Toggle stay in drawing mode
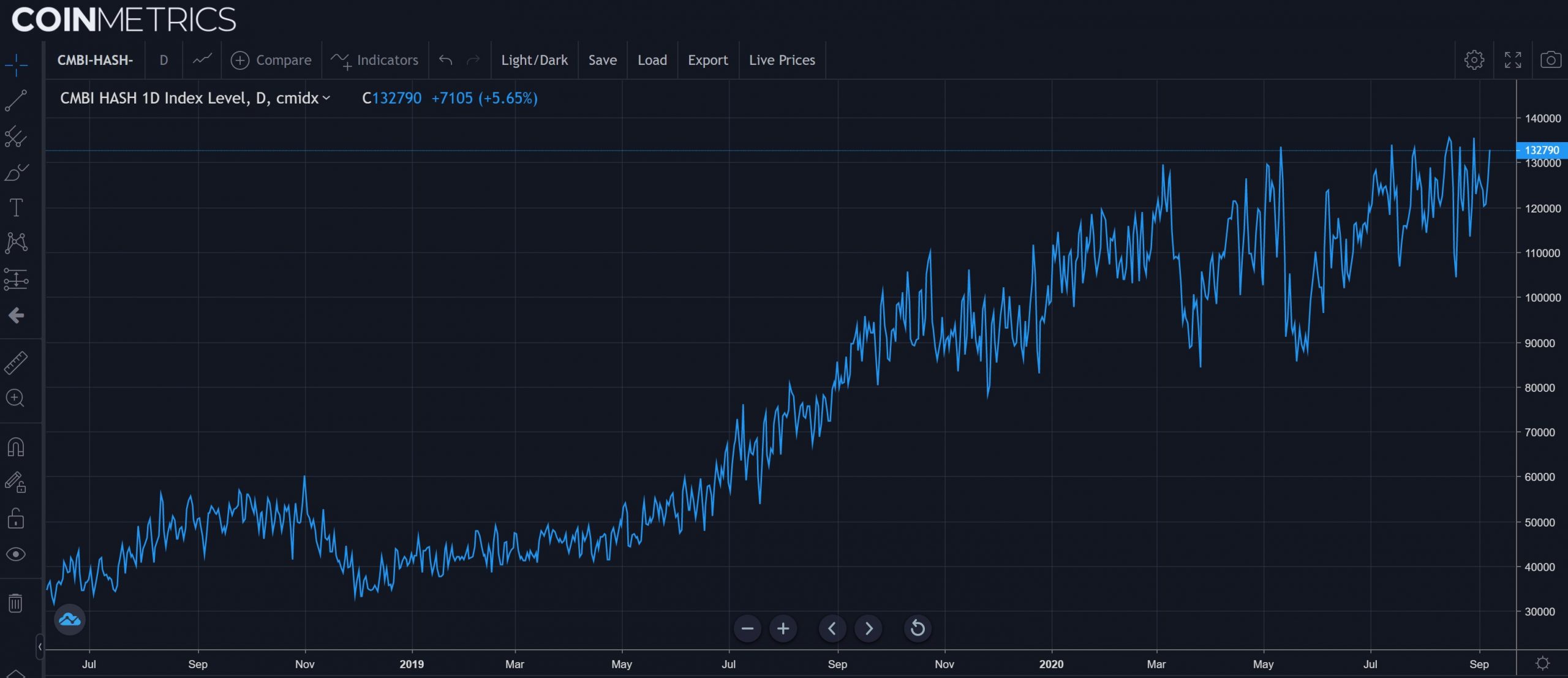The height and width of the screenshot is (678, 1568). (x=16, y=483)
